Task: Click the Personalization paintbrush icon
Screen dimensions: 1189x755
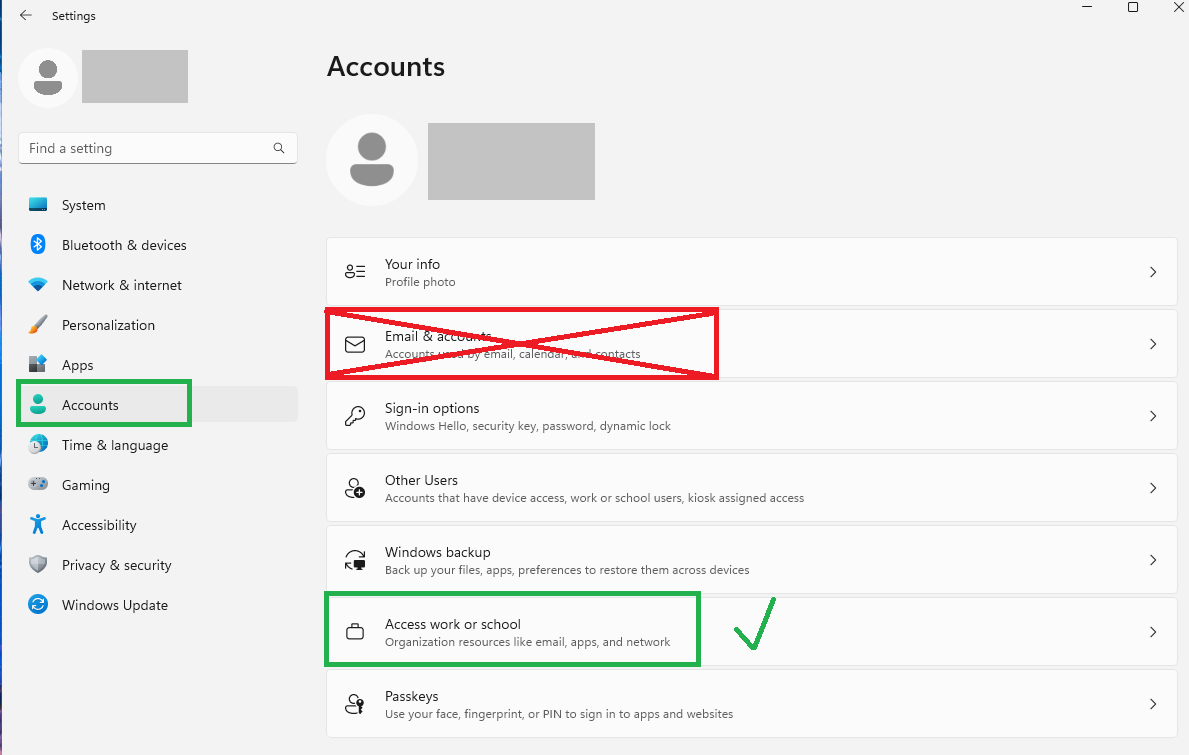Action: pyautogui.click(x=38, y=324)
